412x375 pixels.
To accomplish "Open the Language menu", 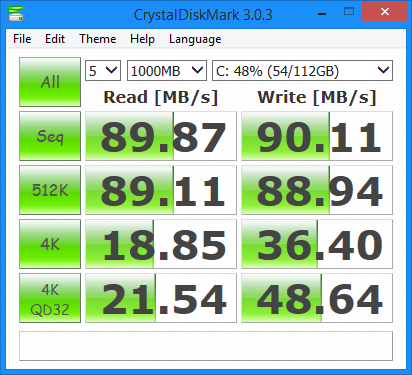I will coord(195,39).
